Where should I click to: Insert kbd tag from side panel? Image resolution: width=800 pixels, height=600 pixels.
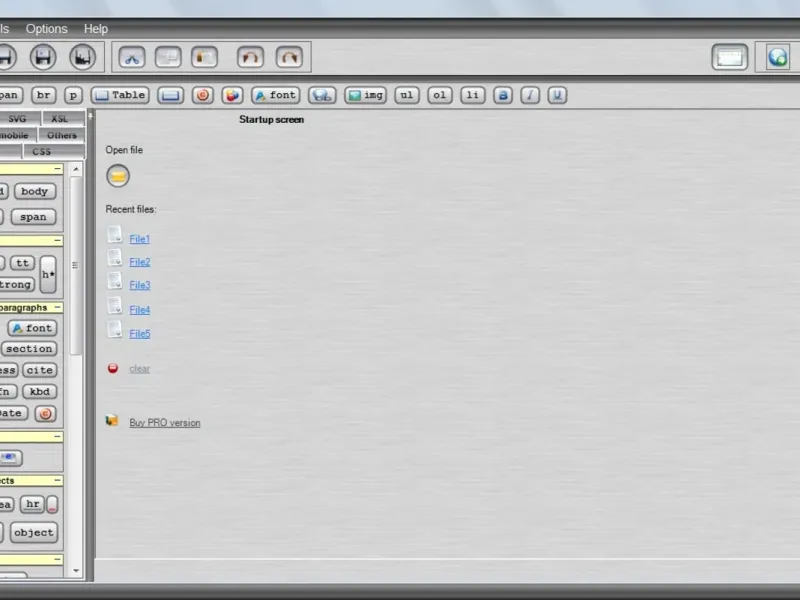pos(39,392)
